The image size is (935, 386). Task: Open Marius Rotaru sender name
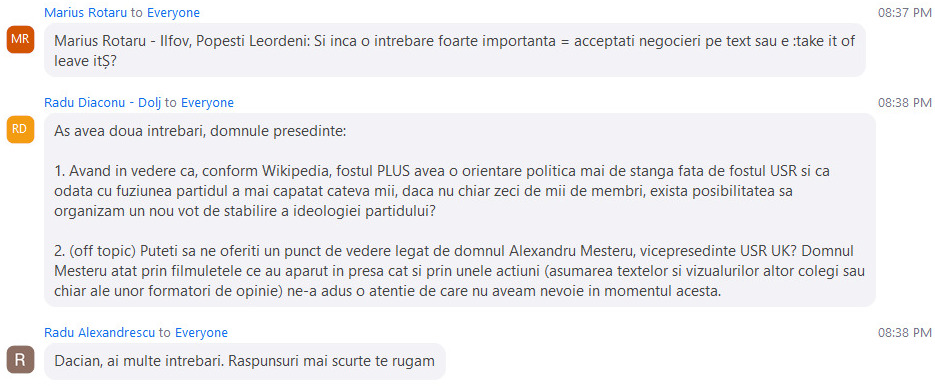(x=86, y=13)
